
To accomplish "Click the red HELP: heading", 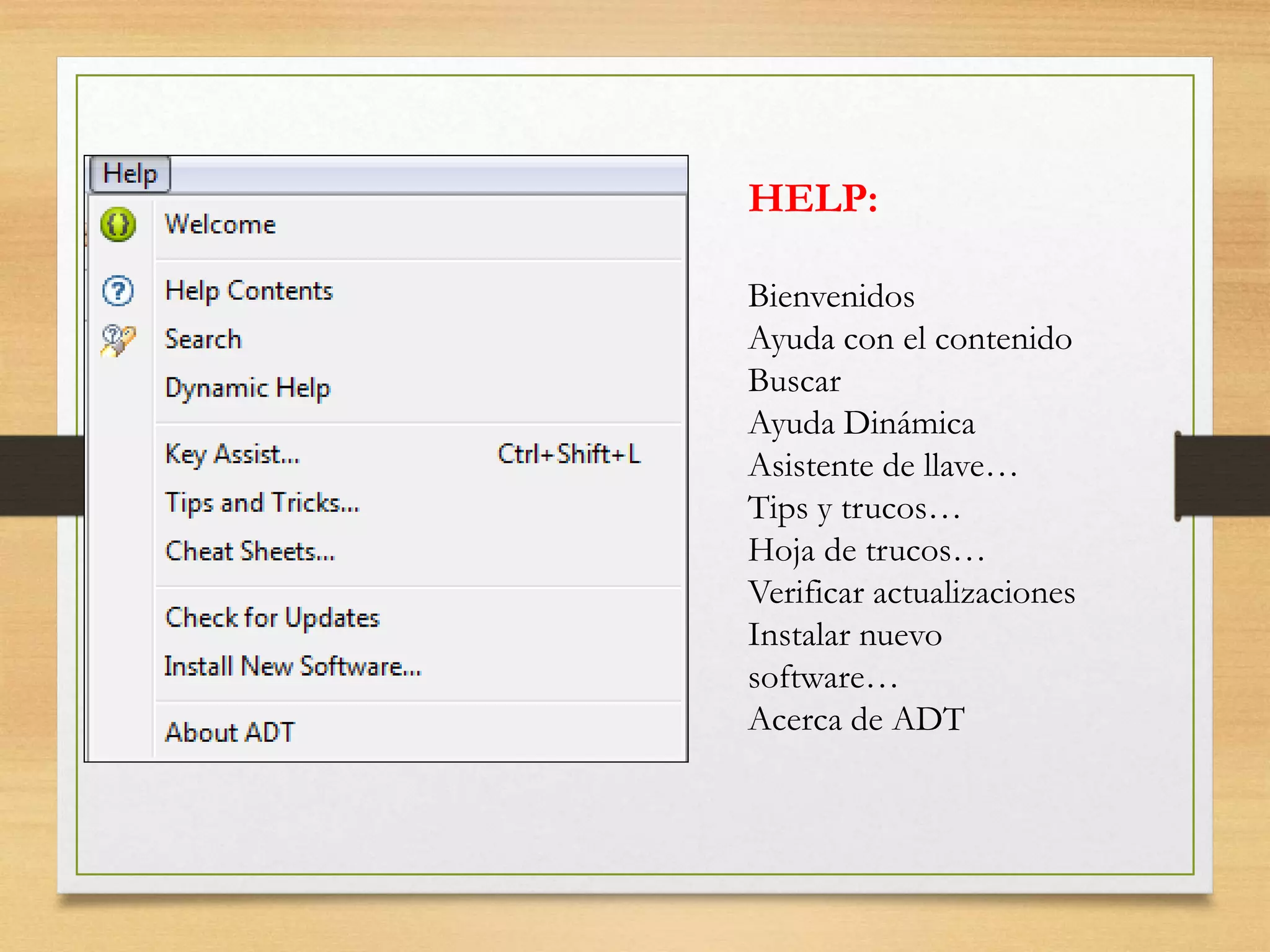I will point(813,198).
